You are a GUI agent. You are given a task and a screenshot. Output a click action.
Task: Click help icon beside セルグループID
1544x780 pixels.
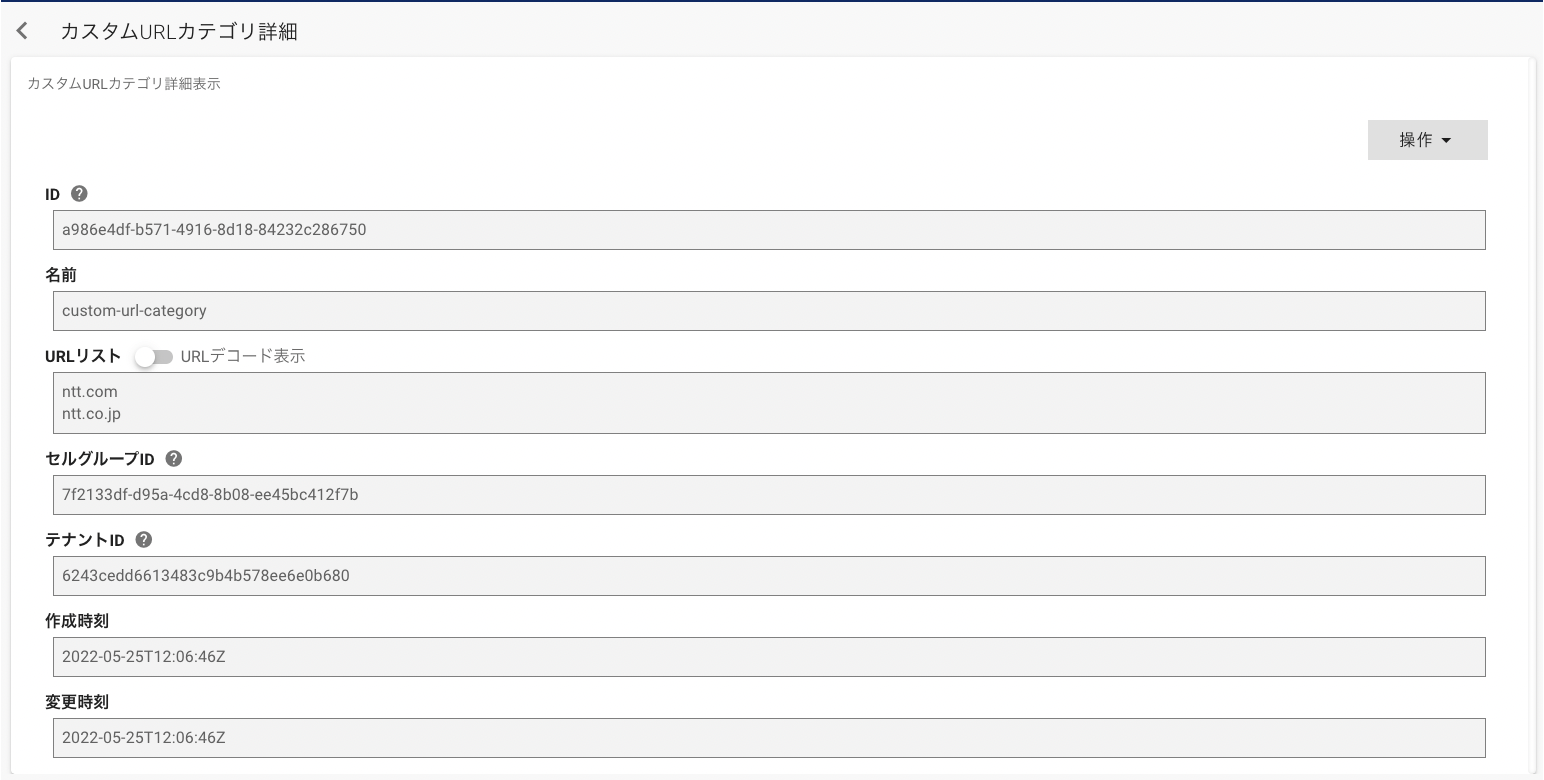pyautogui.click(x=174, y=459)
